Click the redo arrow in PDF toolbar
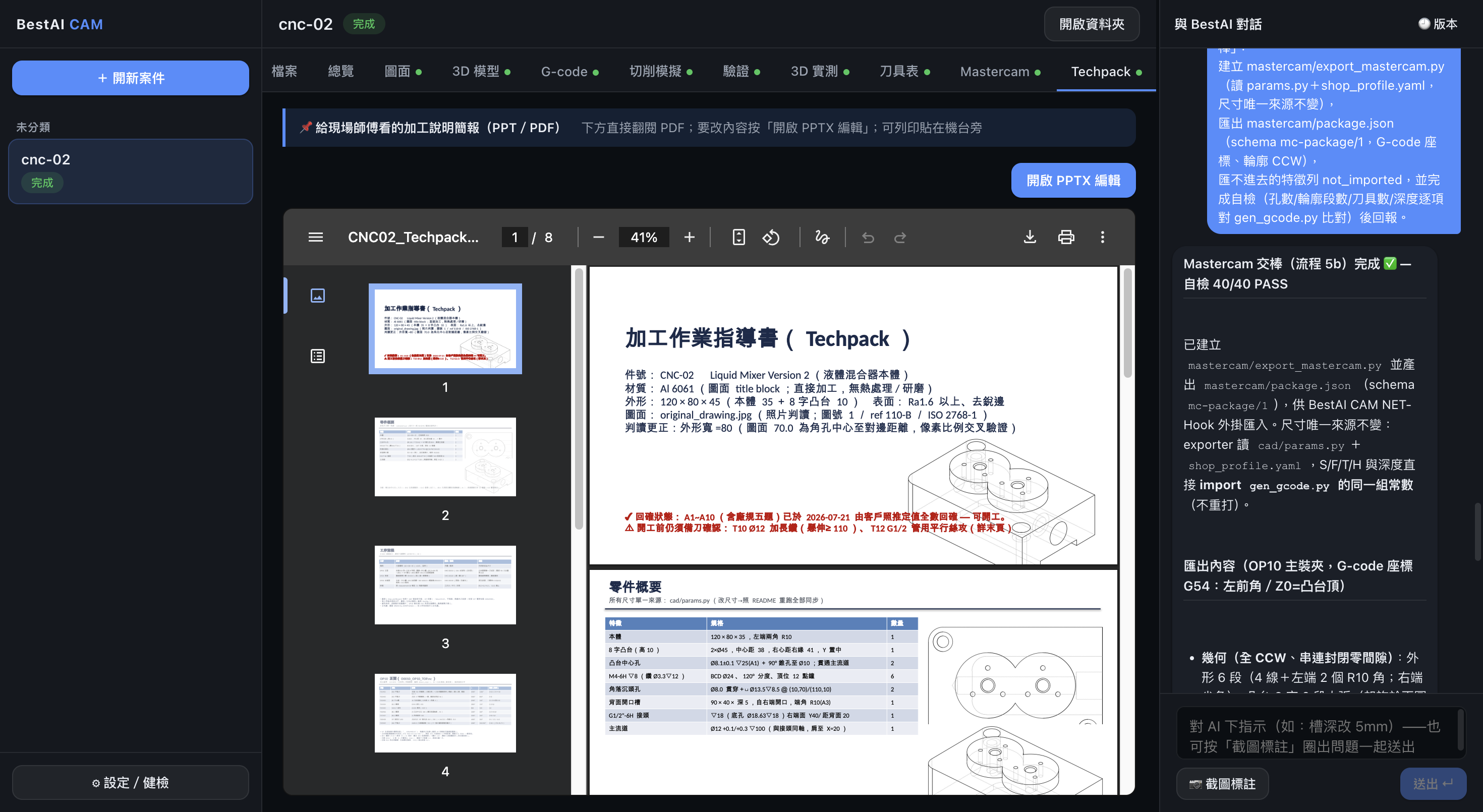The image size is (1483, 812). (900, 237)
